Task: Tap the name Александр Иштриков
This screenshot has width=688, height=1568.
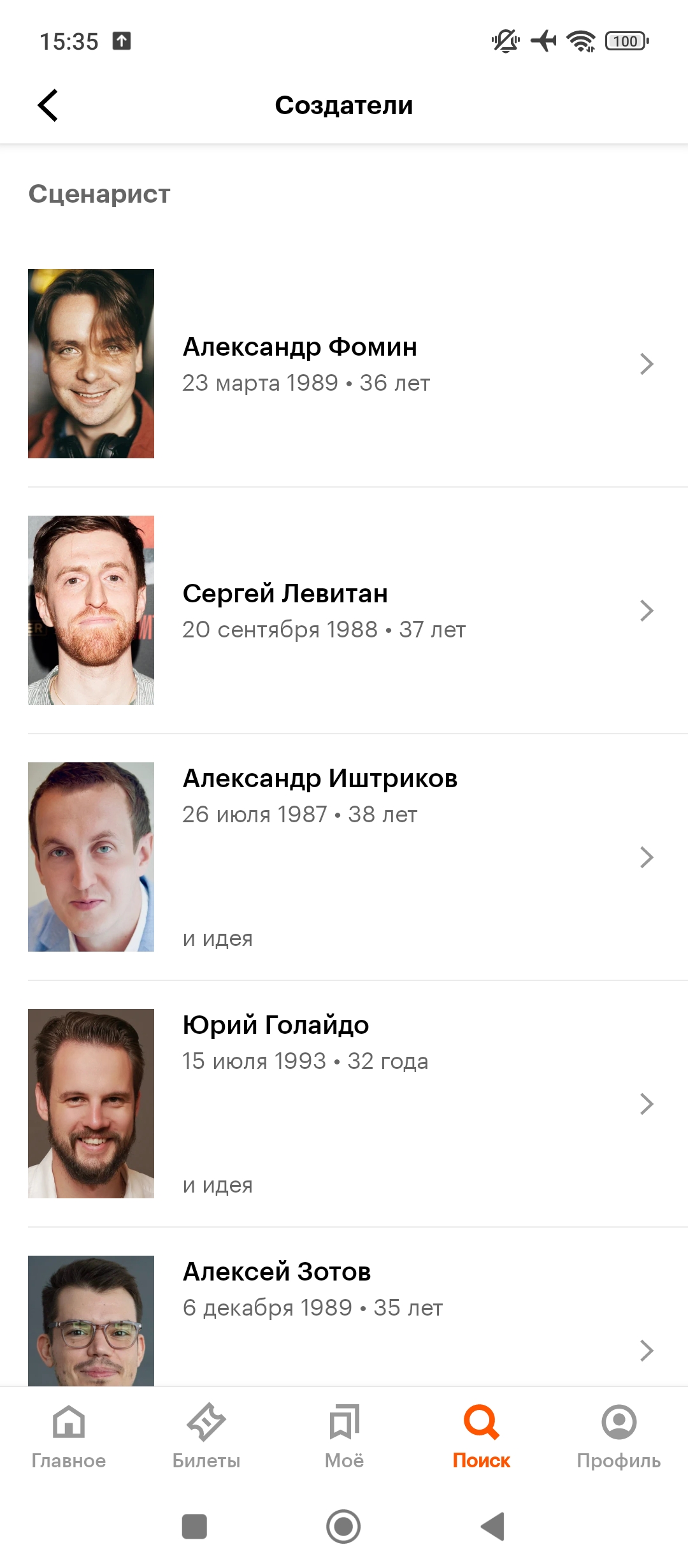Action: pyautogui.click(x=320, y=778)
